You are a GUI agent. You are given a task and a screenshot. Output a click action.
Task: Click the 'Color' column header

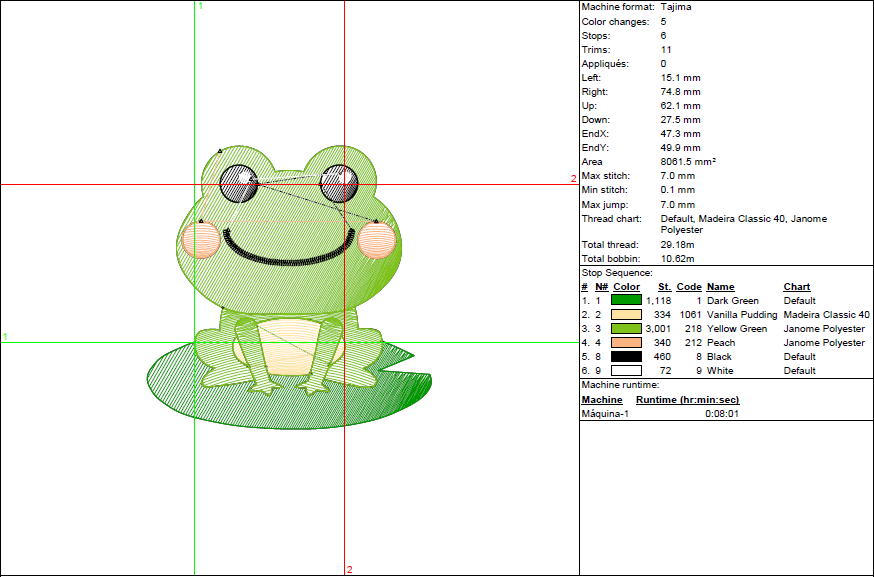pos(627,287)
